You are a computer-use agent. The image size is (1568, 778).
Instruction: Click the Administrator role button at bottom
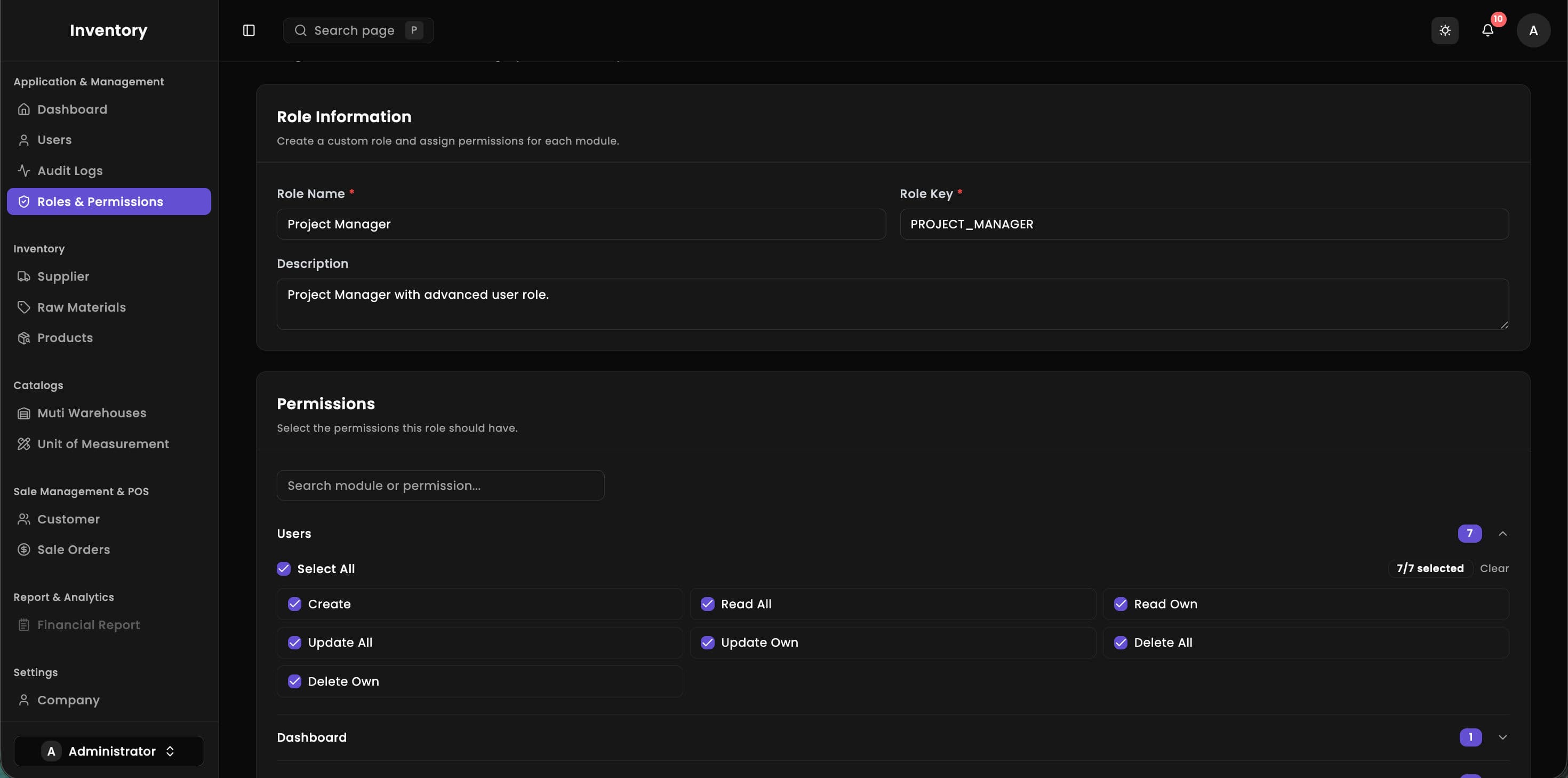click(x=109, y=751)
